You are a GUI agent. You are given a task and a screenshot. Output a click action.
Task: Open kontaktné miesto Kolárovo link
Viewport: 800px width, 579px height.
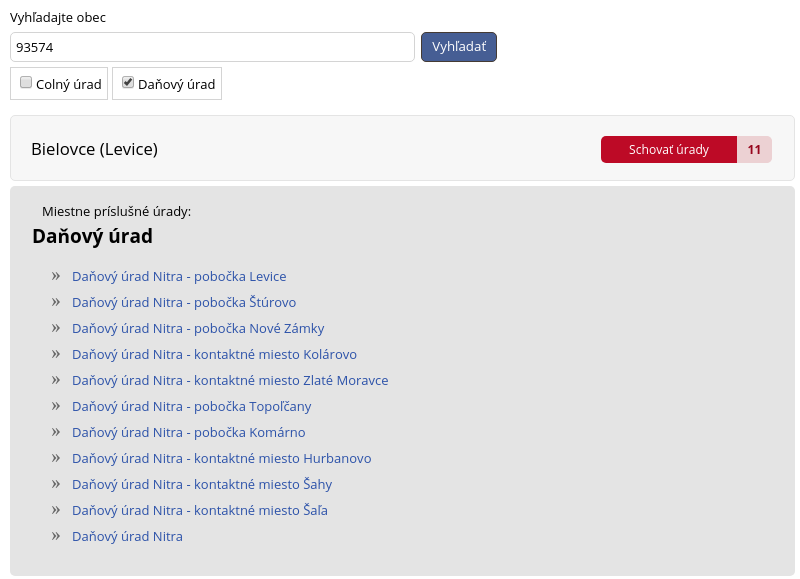pyautogui.click(x=214, y=354)
